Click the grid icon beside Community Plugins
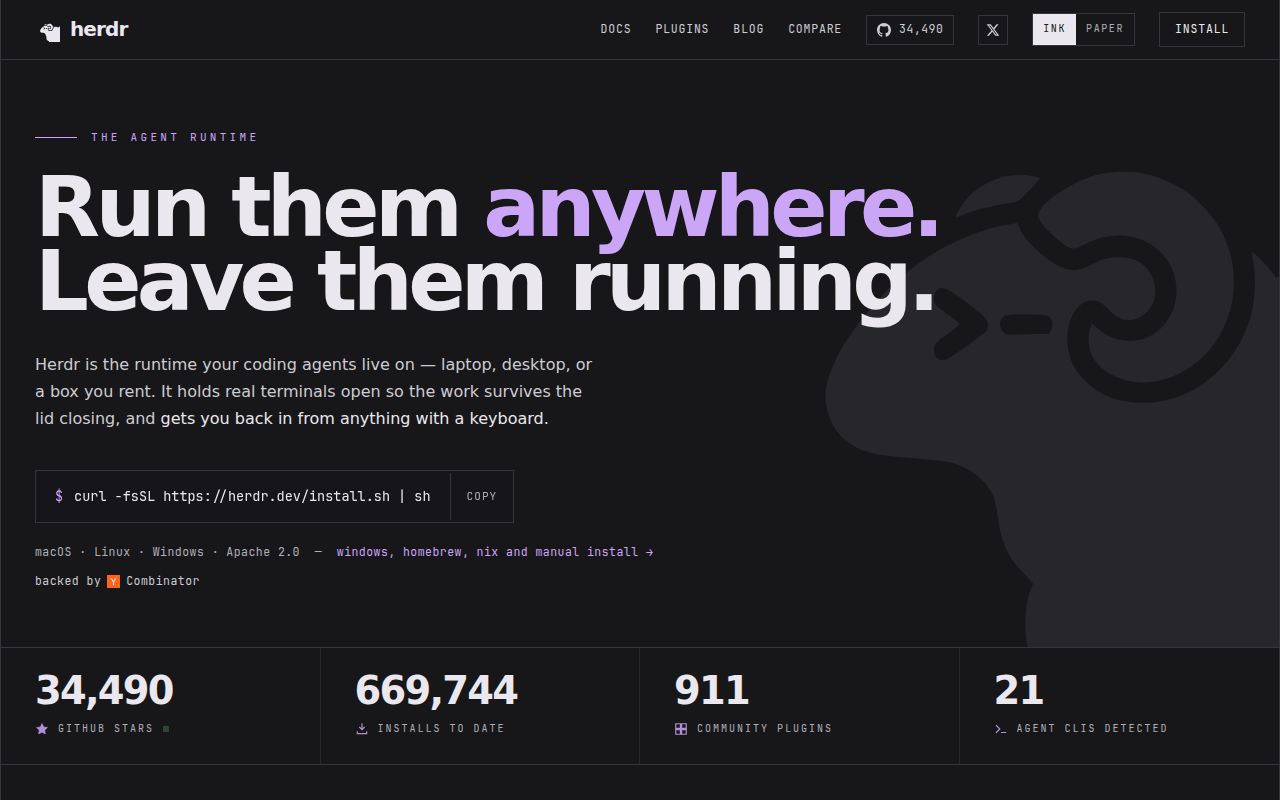 tap(681, 729)
